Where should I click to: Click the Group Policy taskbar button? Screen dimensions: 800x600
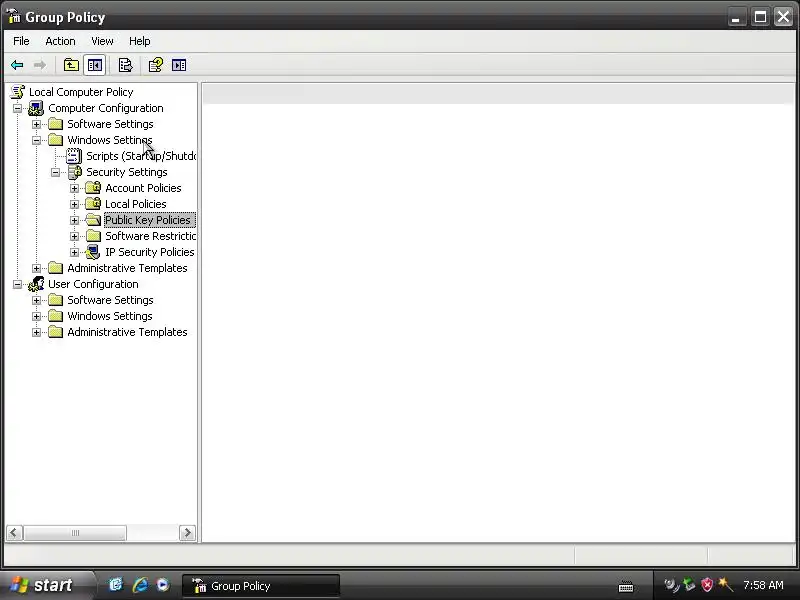tap(261, 586)
